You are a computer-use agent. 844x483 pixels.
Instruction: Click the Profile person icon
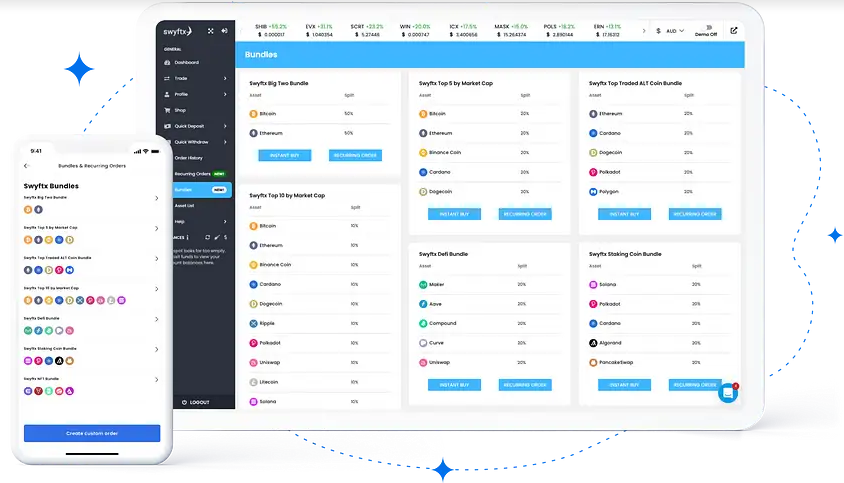[167, 94]
